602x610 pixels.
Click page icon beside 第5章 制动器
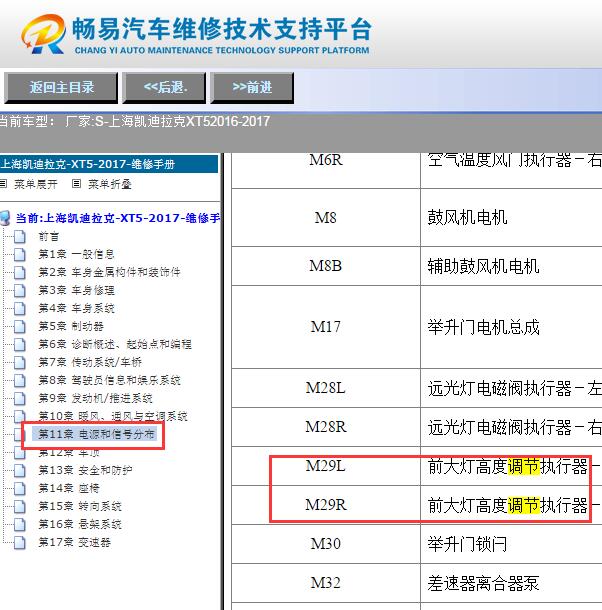point(19,326)
